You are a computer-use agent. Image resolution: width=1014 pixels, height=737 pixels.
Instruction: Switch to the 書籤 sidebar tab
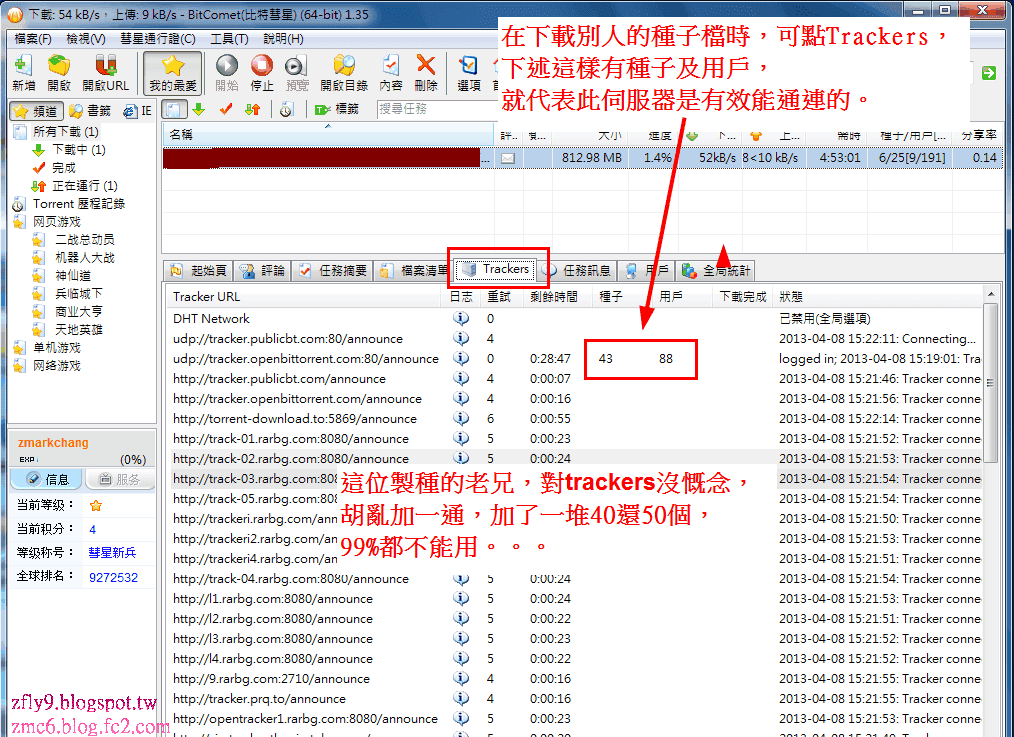tap(90, 111)
